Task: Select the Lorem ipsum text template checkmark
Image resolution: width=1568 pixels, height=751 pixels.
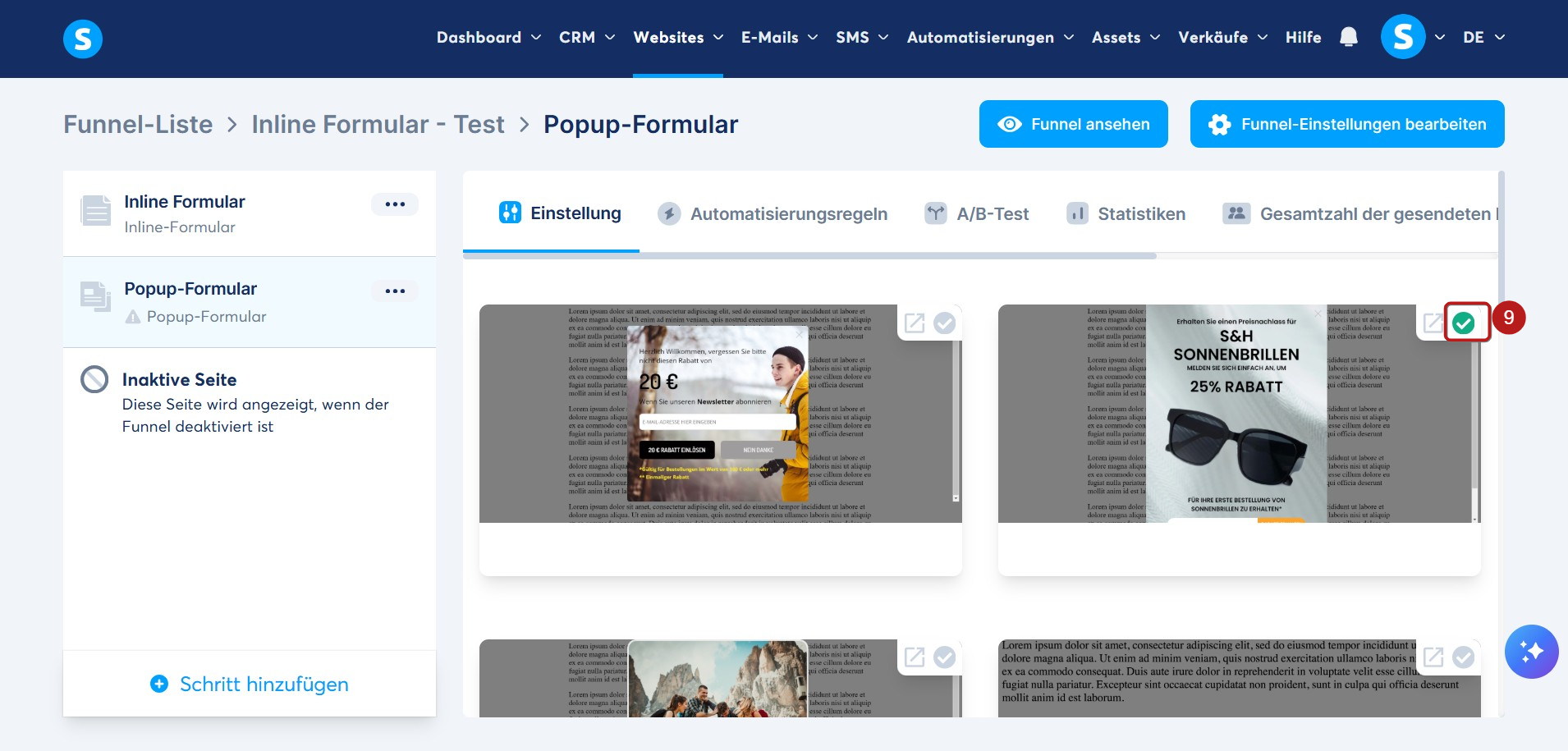Action: pyautogui.click(x=1464, y=657)
